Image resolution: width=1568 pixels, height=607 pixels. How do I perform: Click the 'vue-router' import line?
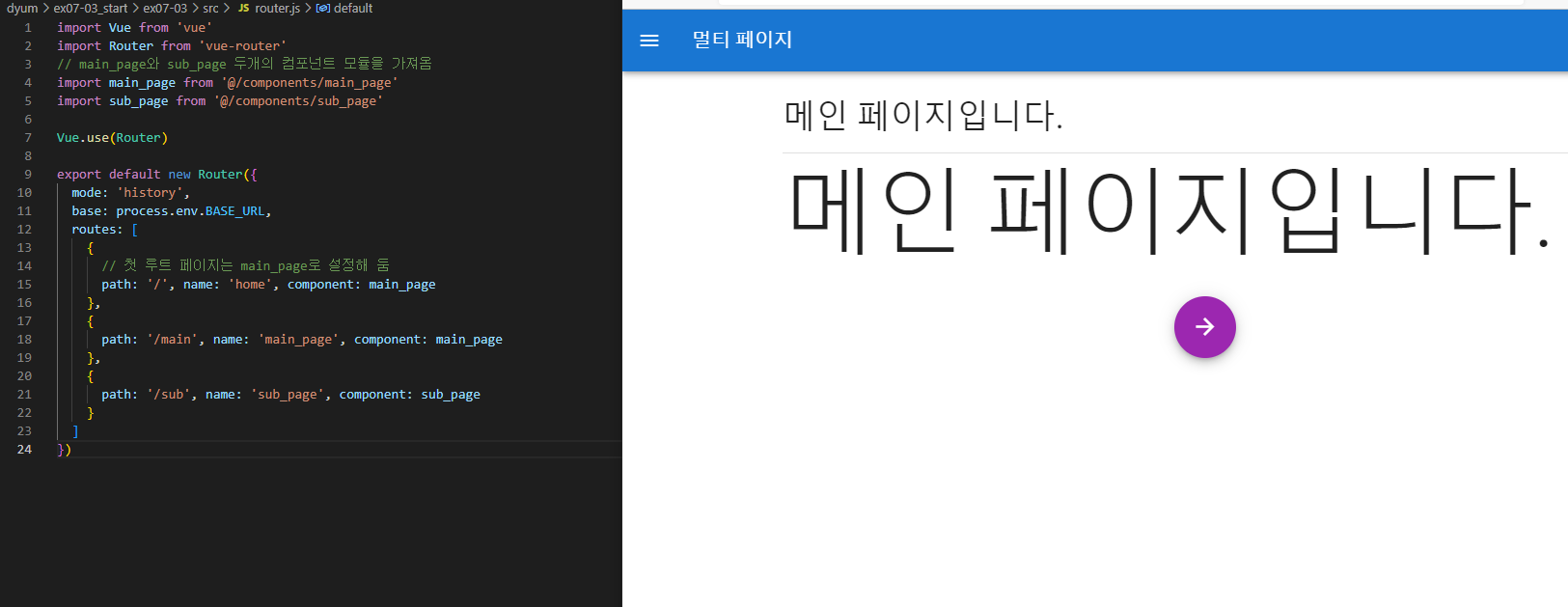[x=172, y=46]
